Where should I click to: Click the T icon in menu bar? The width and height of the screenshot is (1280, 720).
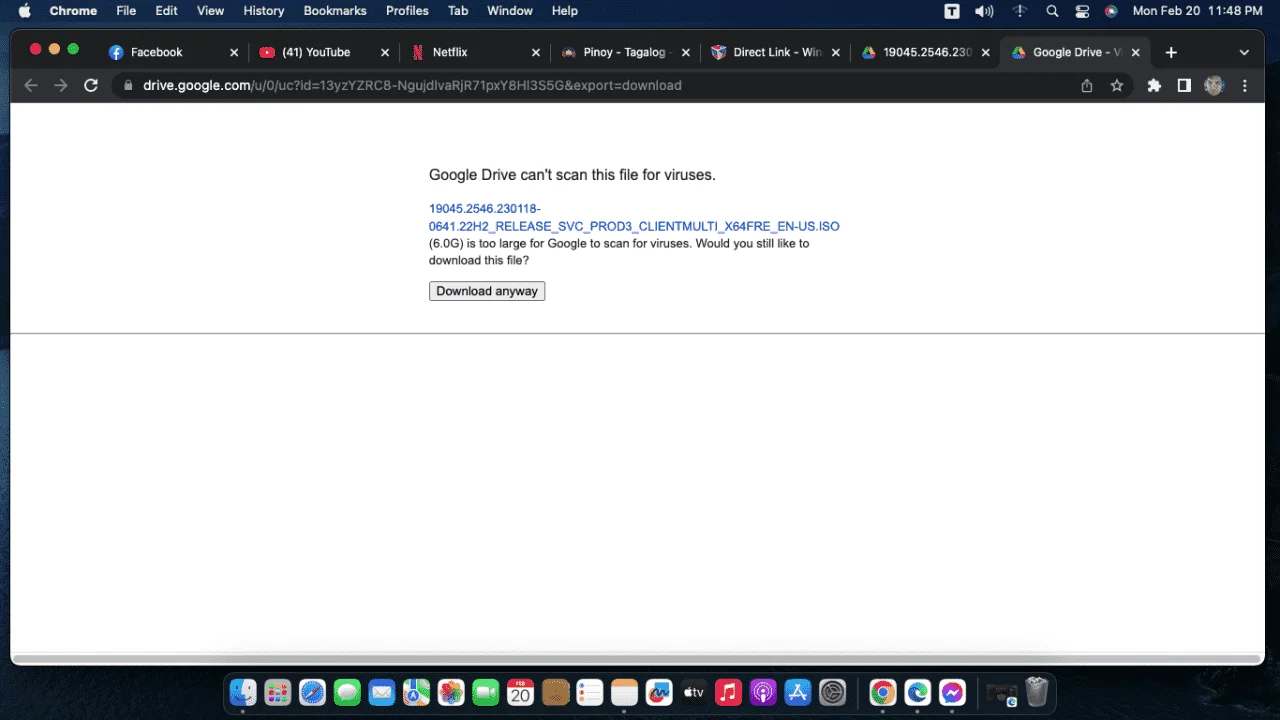952,11
